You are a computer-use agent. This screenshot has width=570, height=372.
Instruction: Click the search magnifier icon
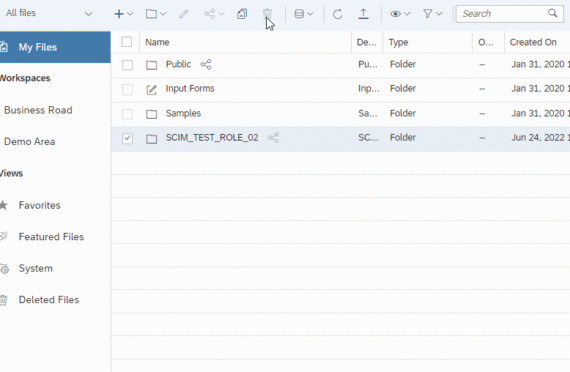click(x=553, y=13)
